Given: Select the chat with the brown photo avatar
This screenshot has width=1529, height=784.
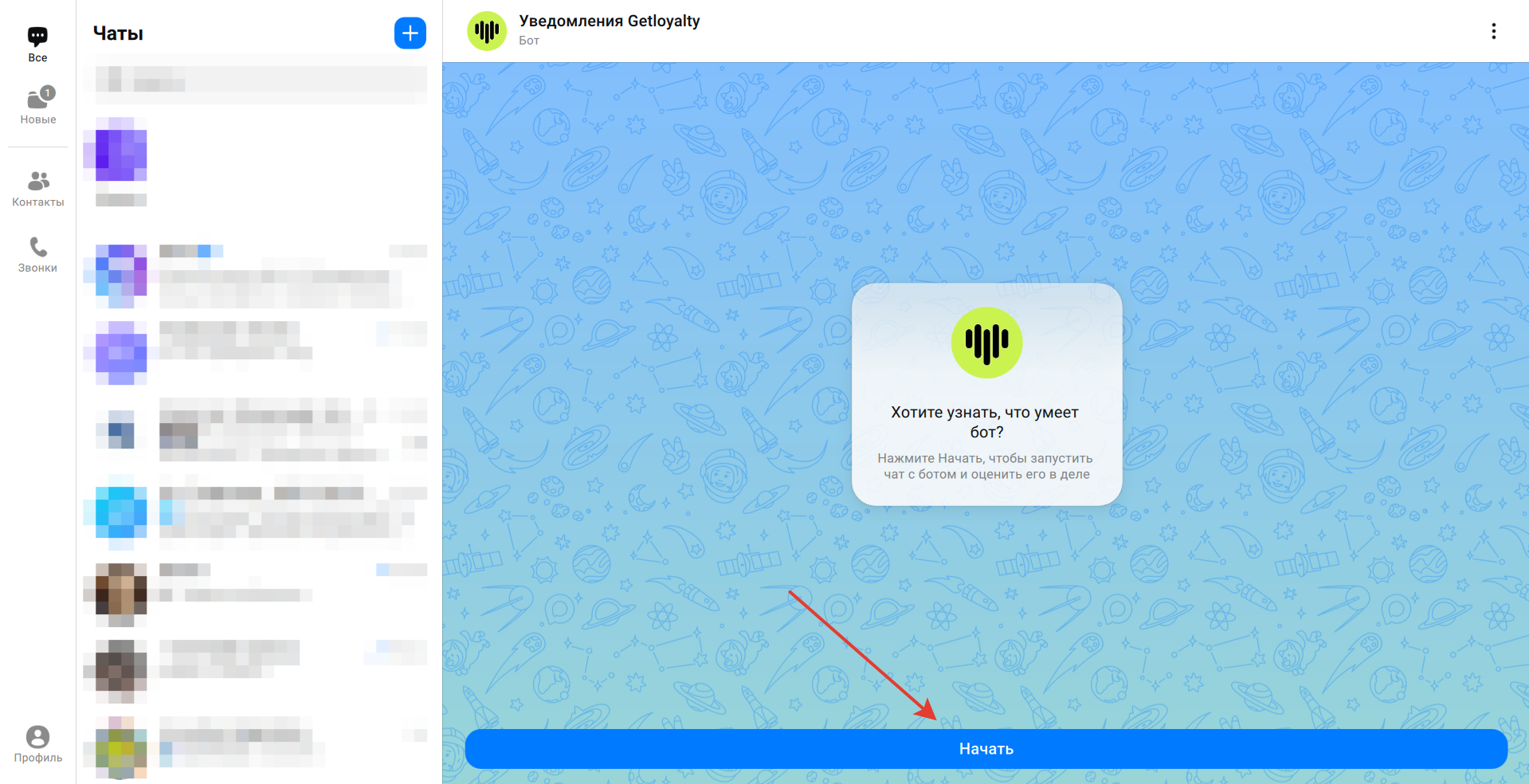Looking at the screenshot, I should click(255, 594).
